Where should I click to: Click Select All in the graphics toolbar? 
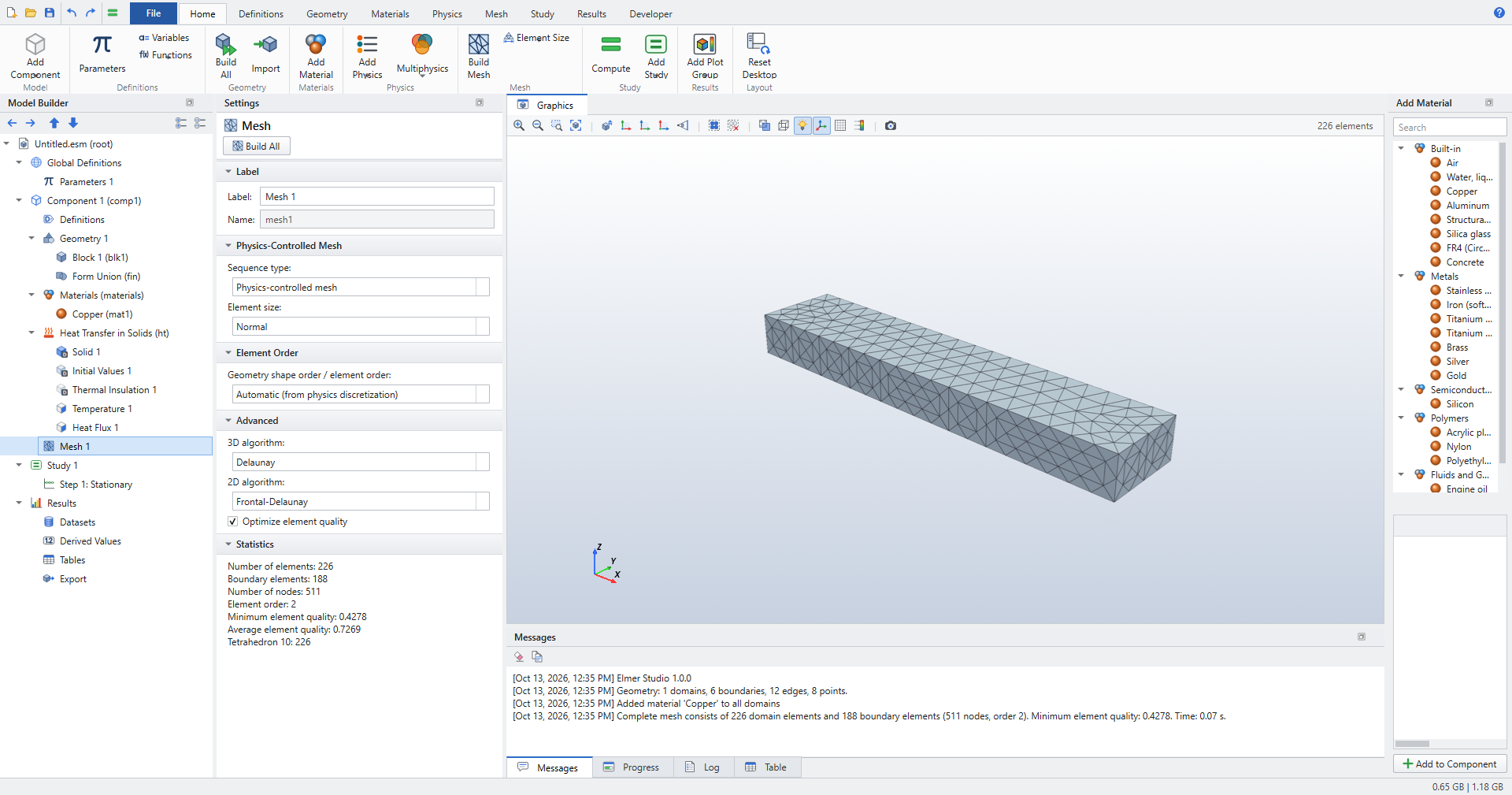[714, 125]
